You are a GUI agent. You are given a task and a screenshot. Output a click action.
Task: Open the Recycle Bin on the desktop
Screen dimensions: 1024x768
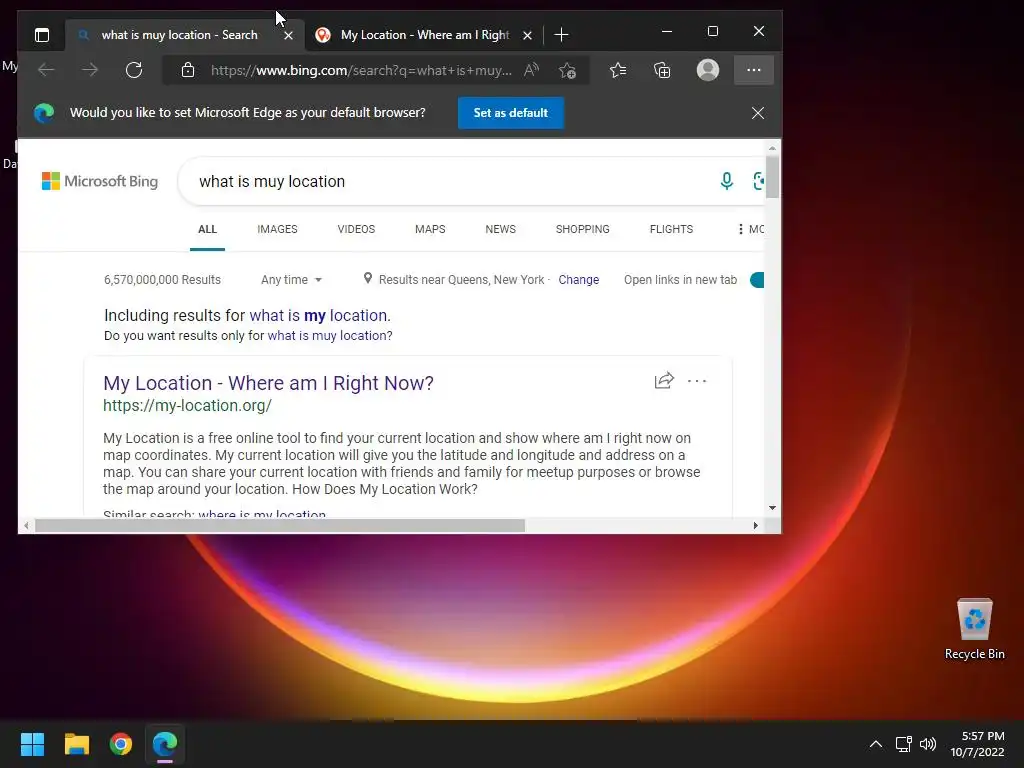(974, 630)
